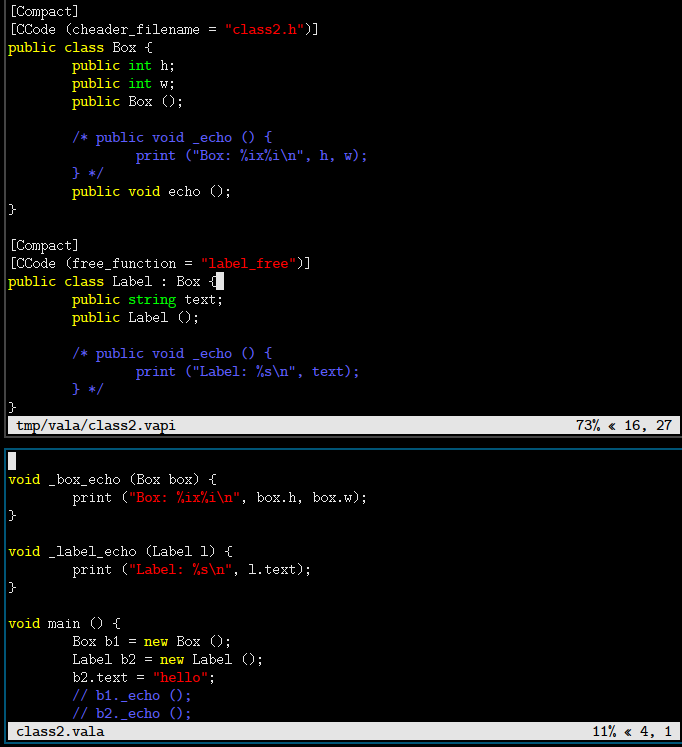Click the "label_free" string literal
The height and width of the screenshot is (747, 682).
(248, 263)
